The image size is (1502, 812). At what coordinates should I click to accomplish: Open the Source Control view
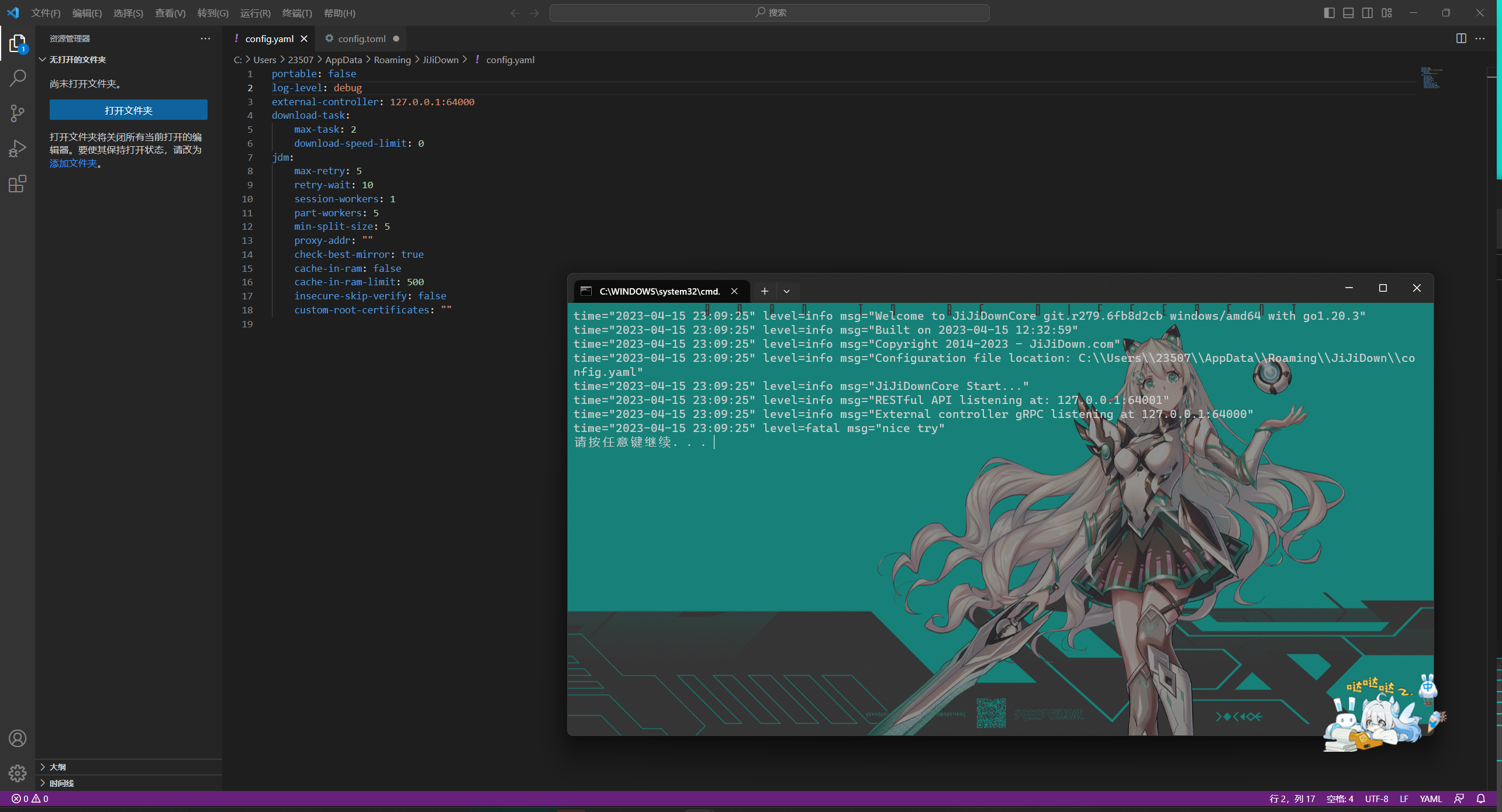(x=18, y=113)
